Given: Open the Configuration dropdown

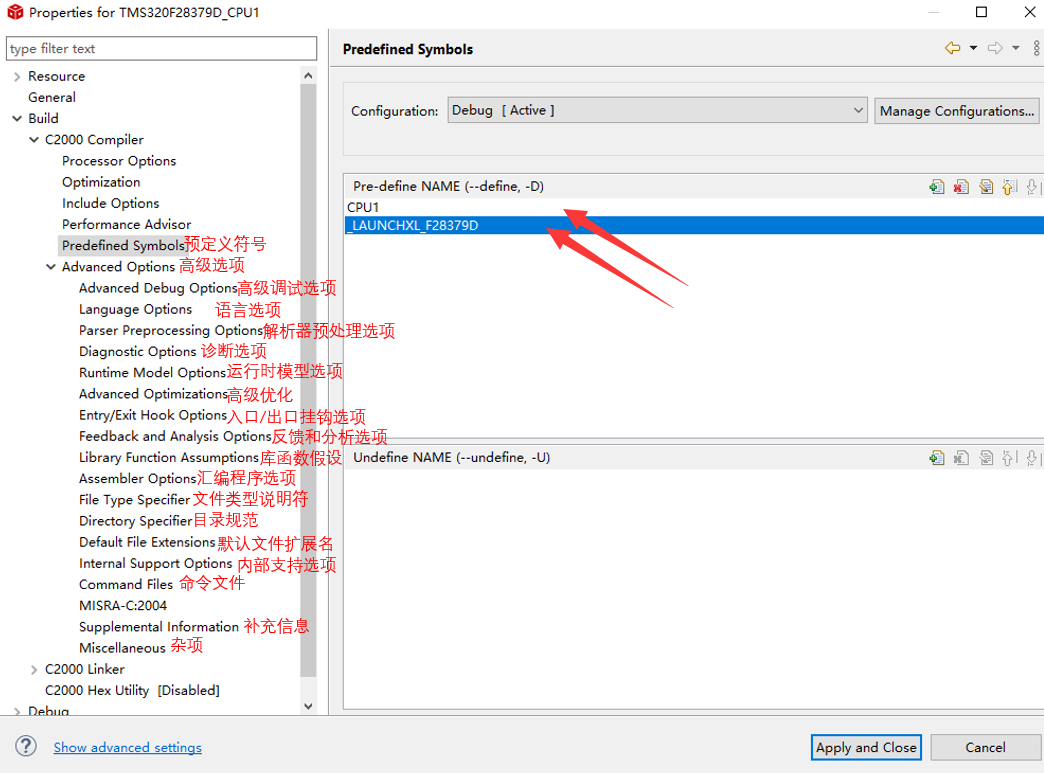Looking at the screenshot, I should point(657,111).
